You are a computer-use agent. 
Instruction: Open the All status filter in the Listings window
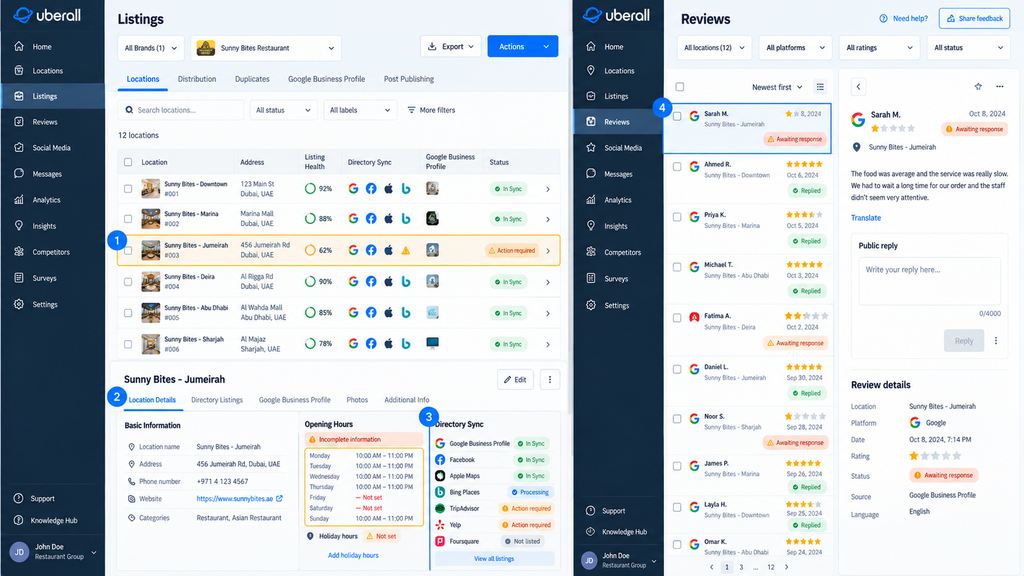click(283, 110)
